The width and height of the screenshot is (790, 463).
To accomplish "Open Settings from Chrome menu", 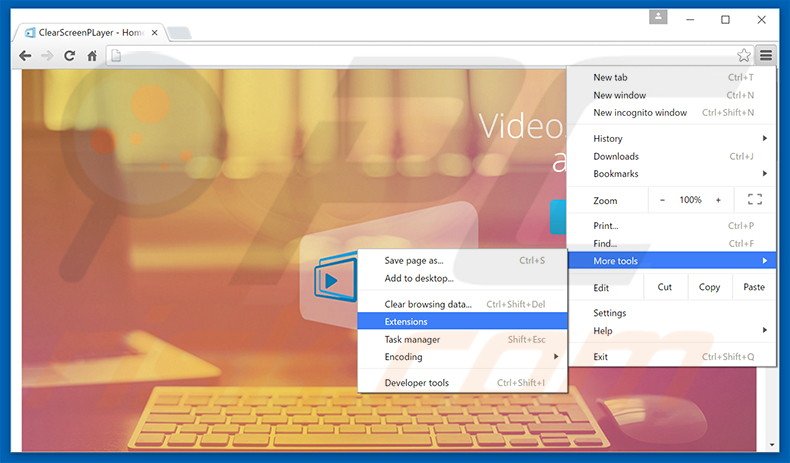I will [672, 313].
